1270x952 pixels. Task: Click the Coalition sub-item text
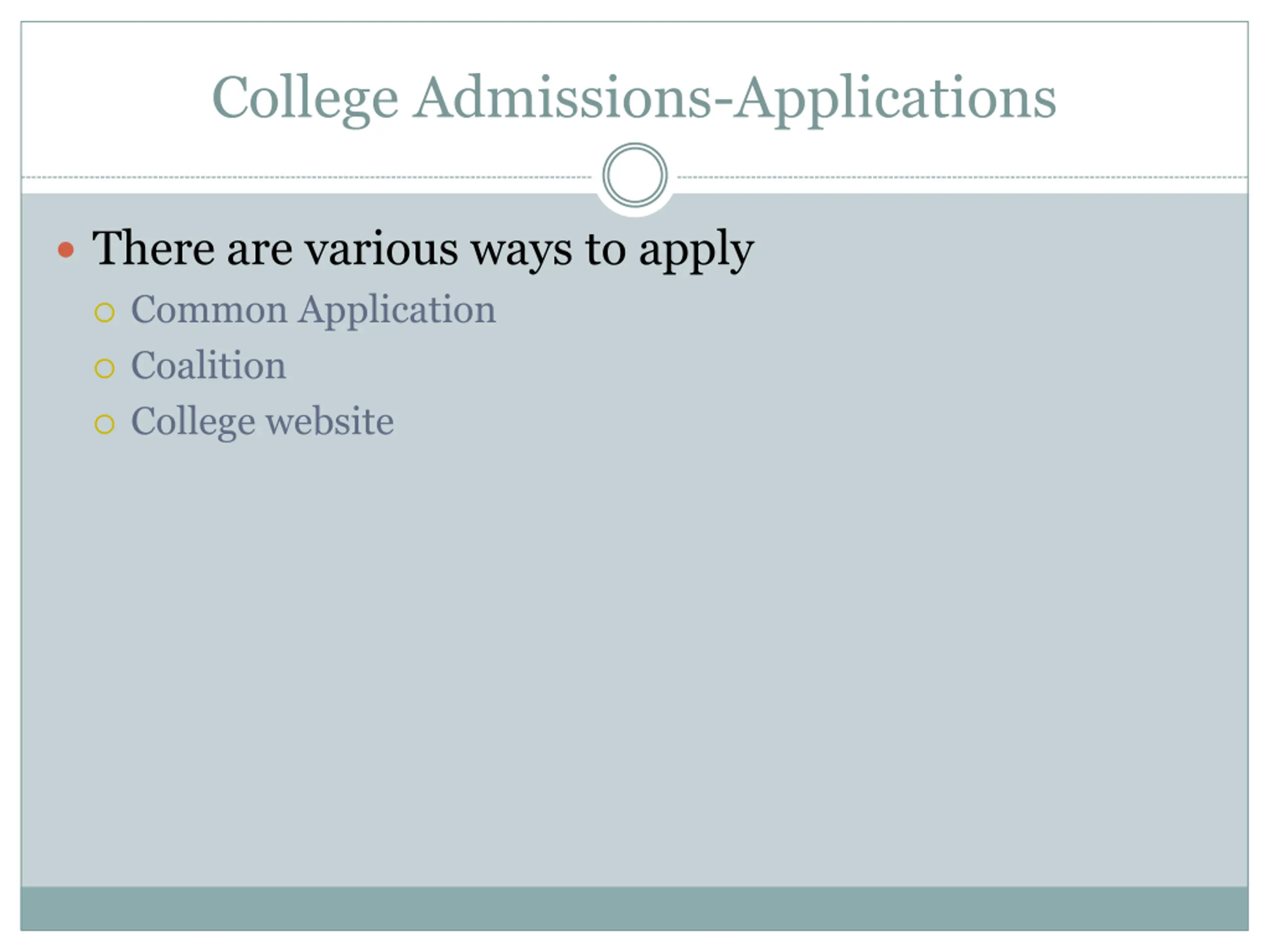208,365
